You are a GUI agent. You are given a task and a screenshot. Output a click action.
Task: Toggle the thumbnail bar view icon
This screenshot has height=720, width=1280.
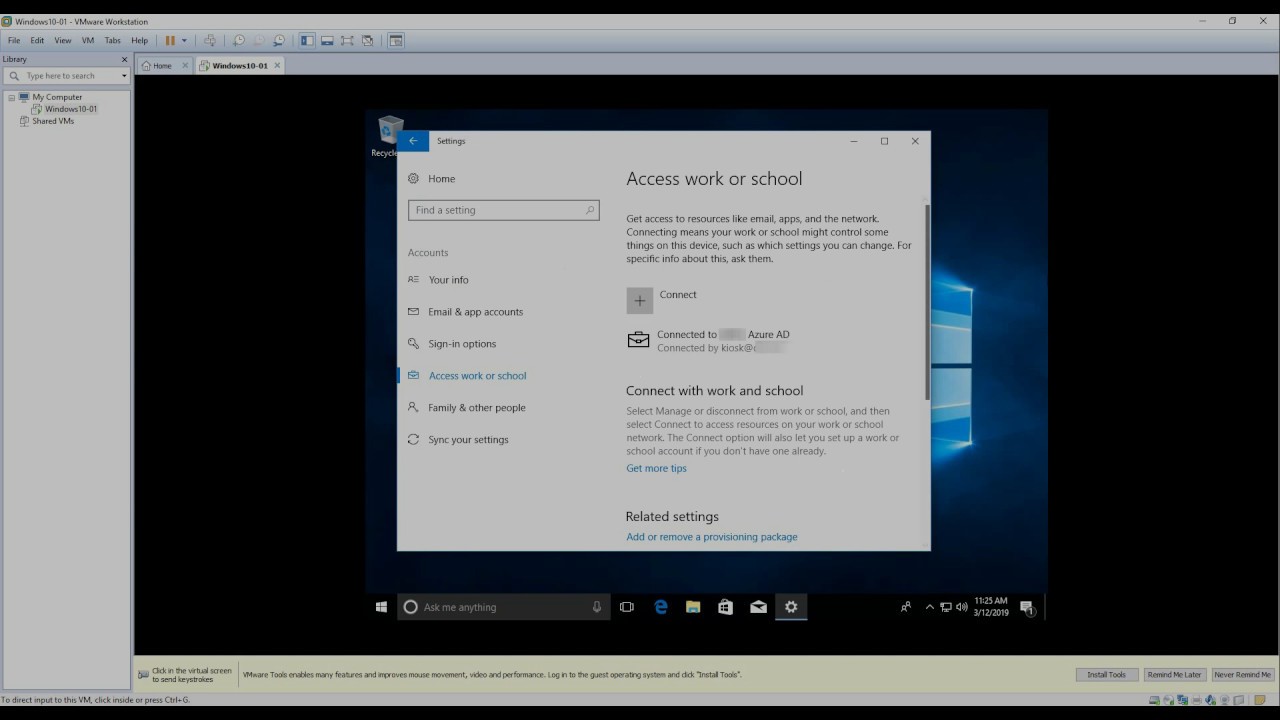pyautogui.click(x=327, y=41)
